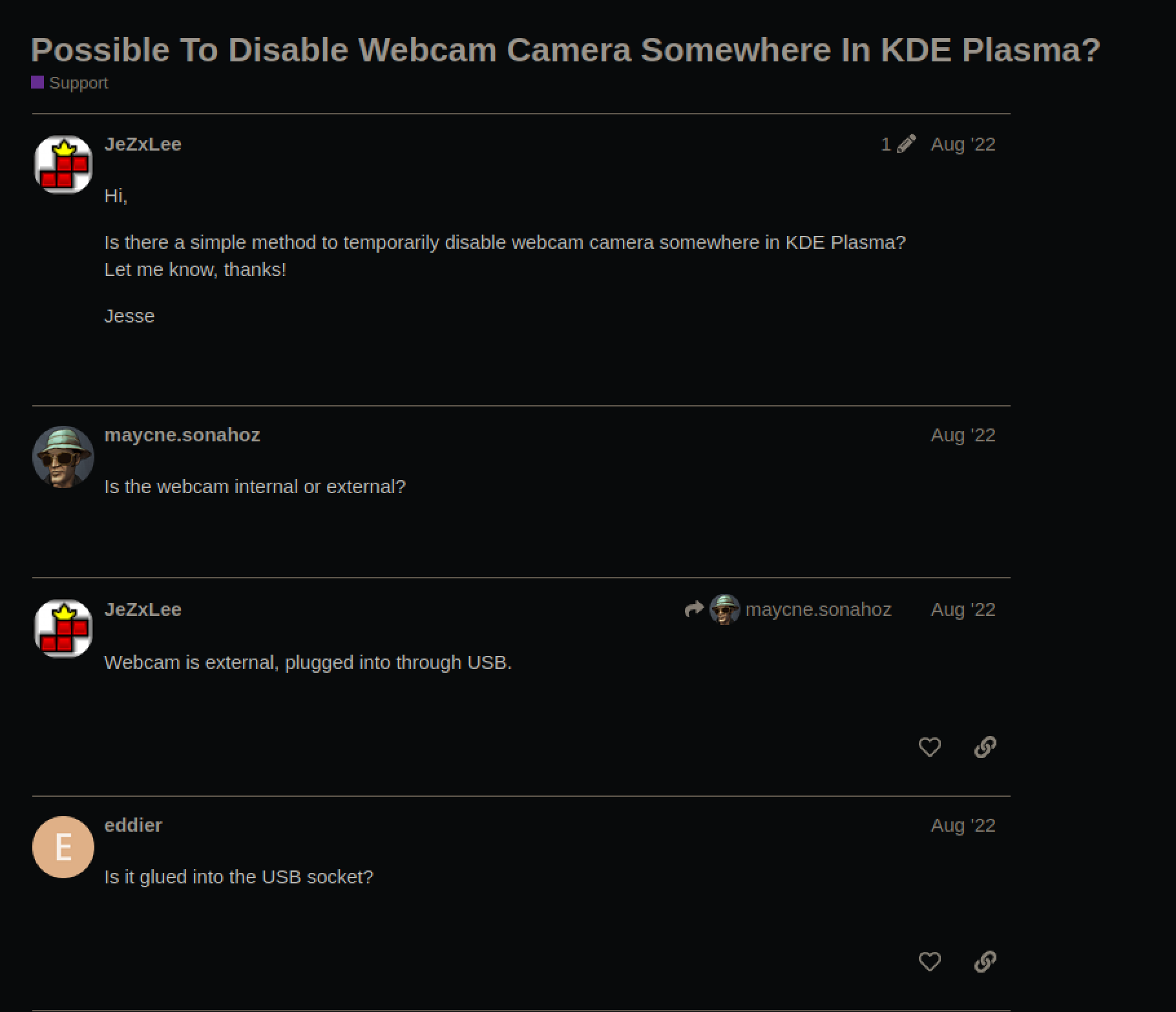Click the topic title about disabling webcam

pos(565,50)
